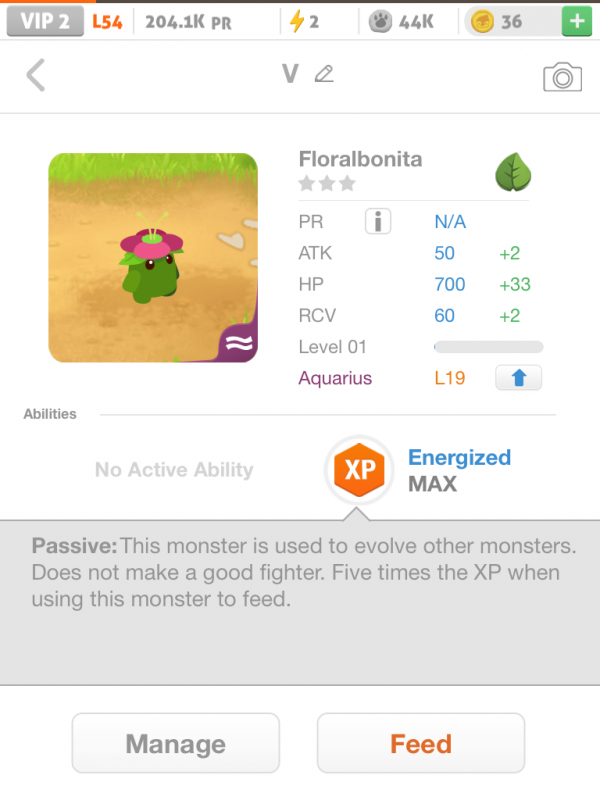
Task: Tap the three-star rating row
Action: [327, 184]
